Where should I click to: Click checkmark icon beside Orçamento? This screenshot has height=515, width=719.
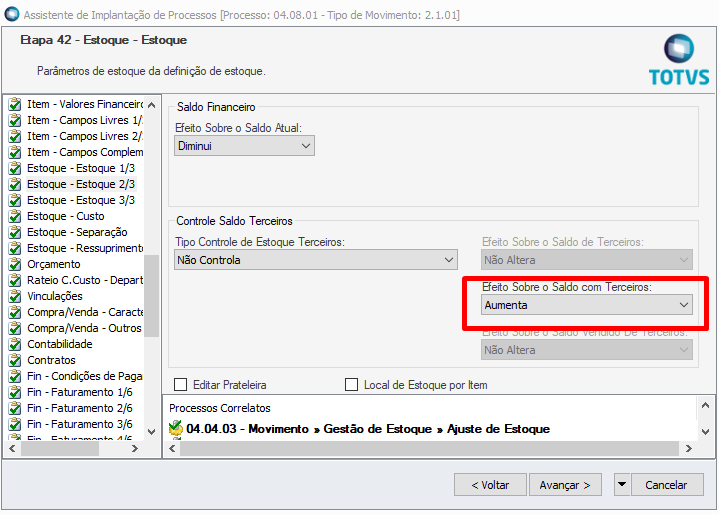(x=15, y=265)
